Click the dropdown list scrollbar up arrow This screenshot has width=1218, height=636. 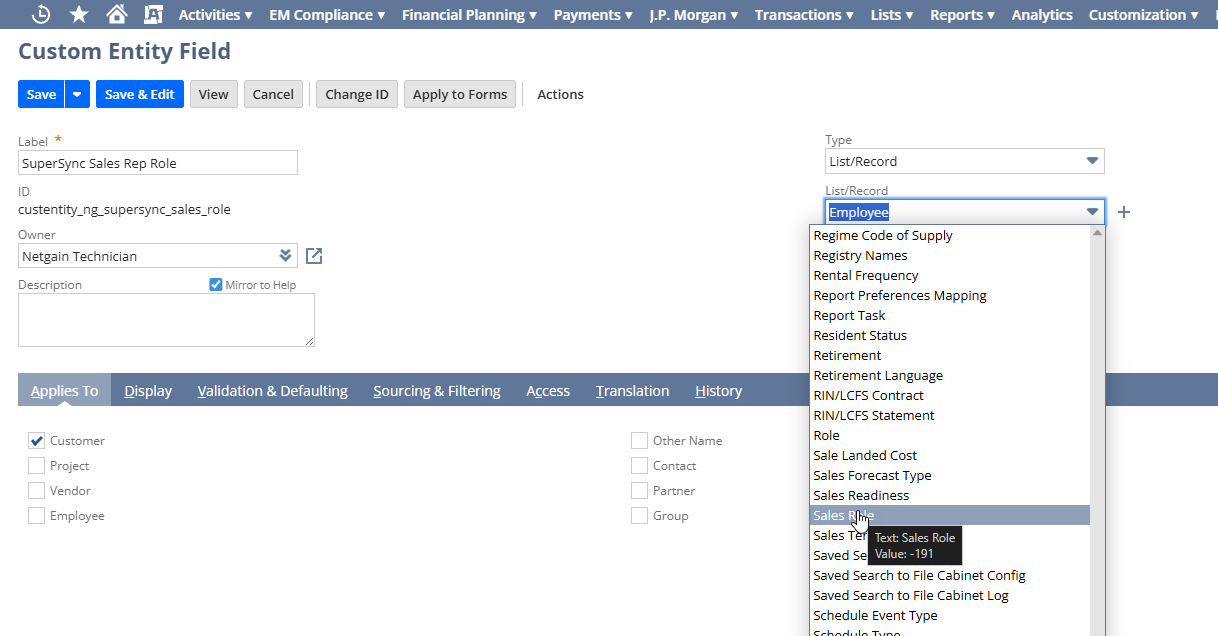coord(1097,233)
